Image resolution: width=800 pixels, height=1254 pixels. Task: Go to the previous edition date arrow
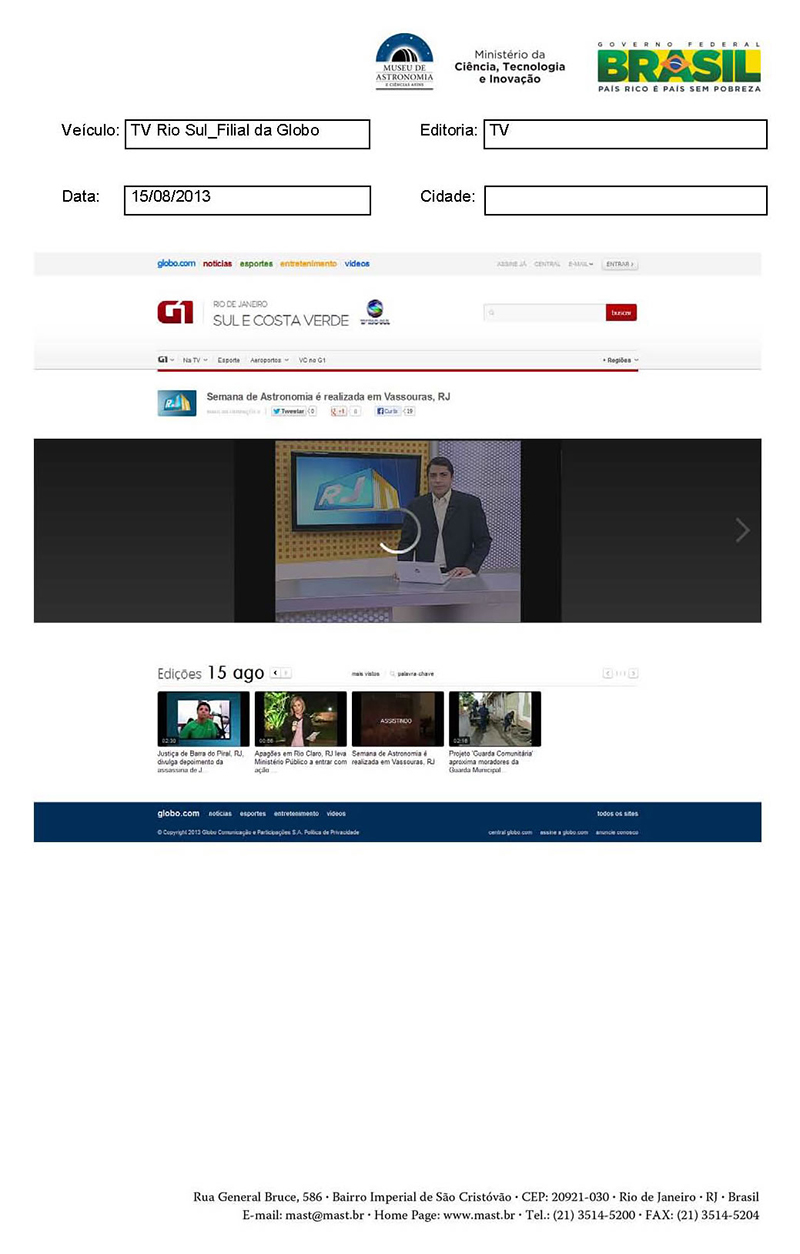pyautogui.click(x=275, y=674)
